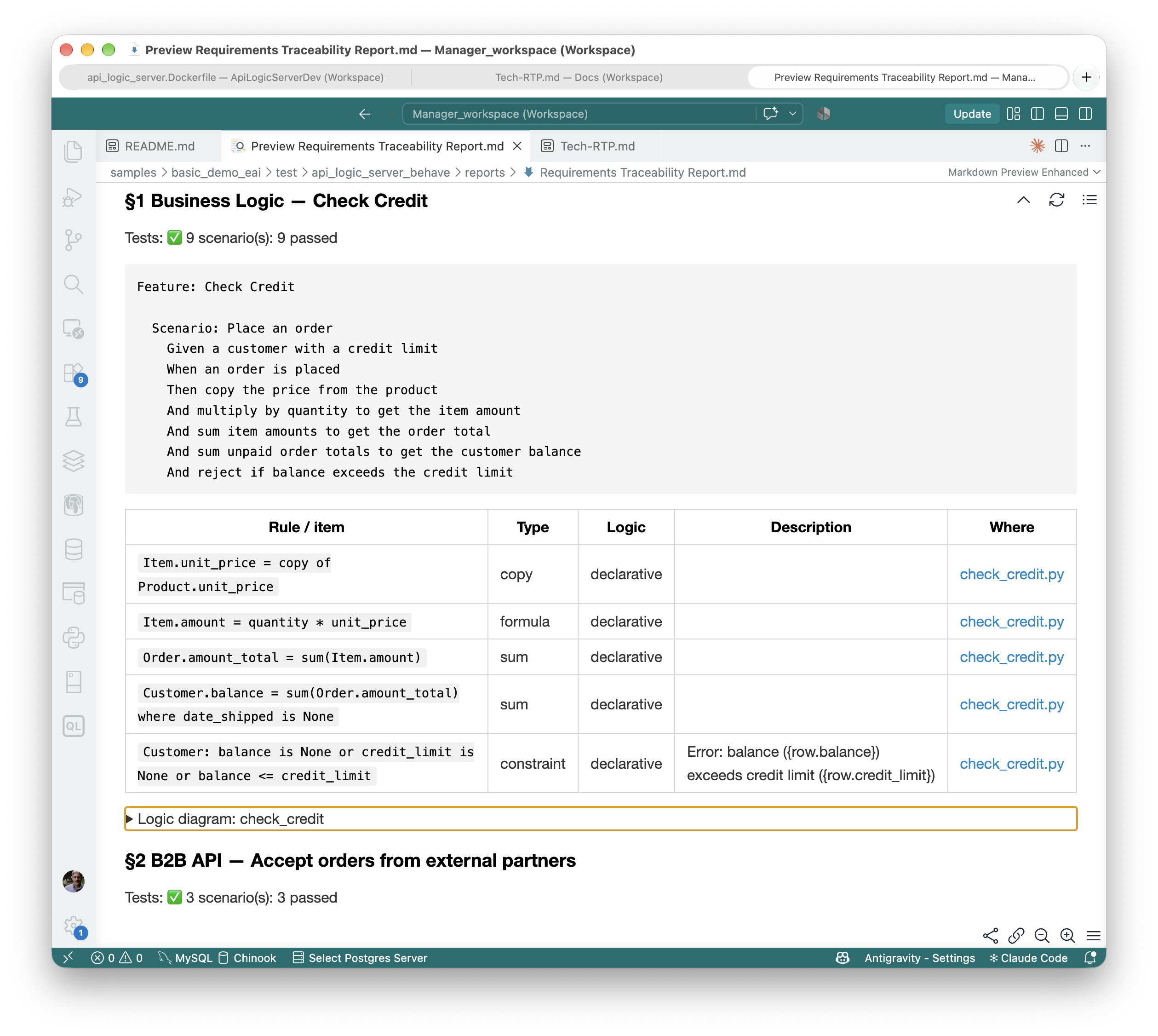Open Extensions view with badge 9
1158x1036 pixels.
click(x=75, y=374)
